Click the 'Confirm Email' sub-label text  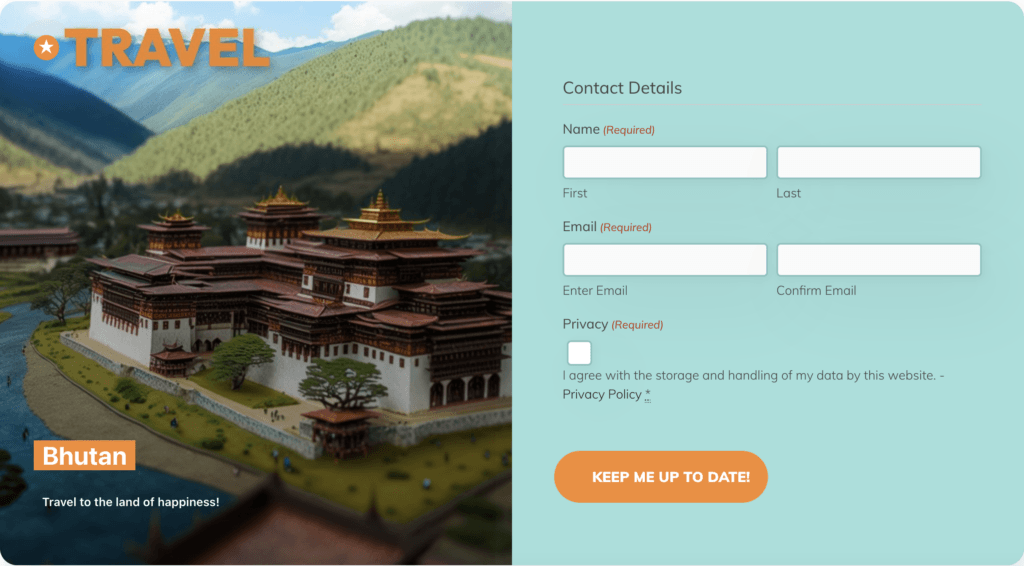point(816,291)
